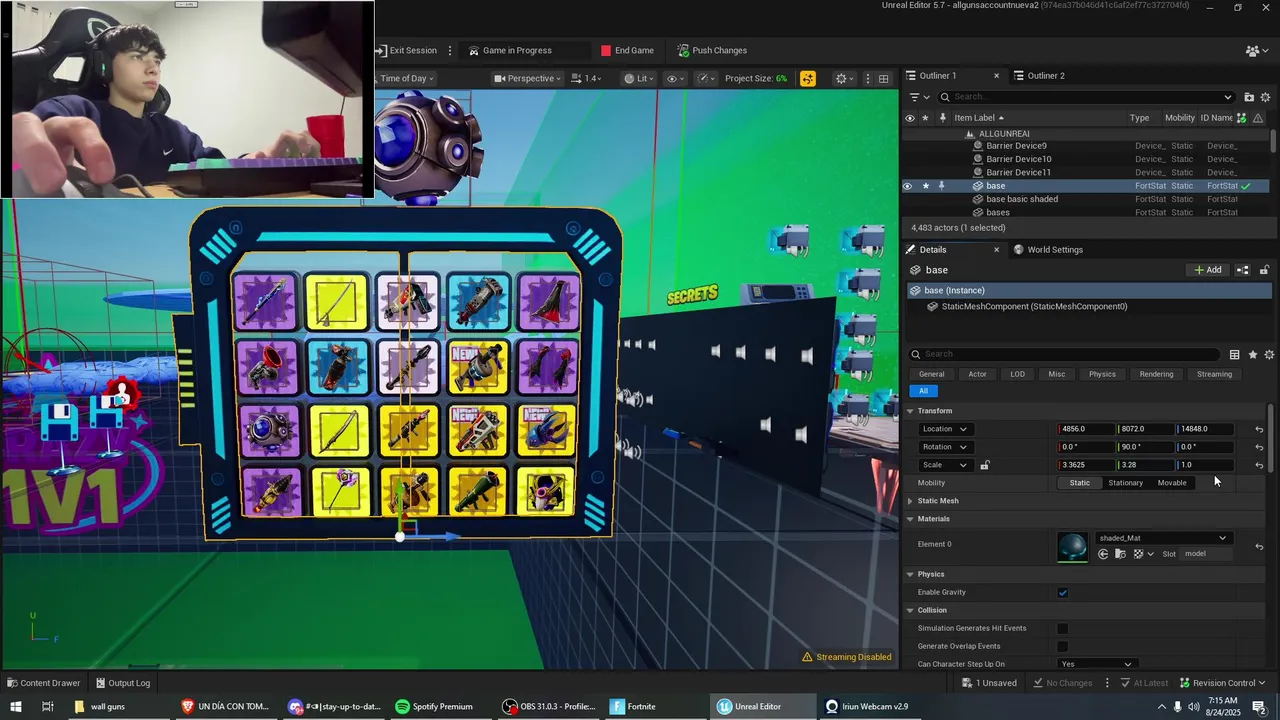Click the Outliner pin column header
Image resolution: width=1280 pixels, height=720 pixels.
[941, 118]
